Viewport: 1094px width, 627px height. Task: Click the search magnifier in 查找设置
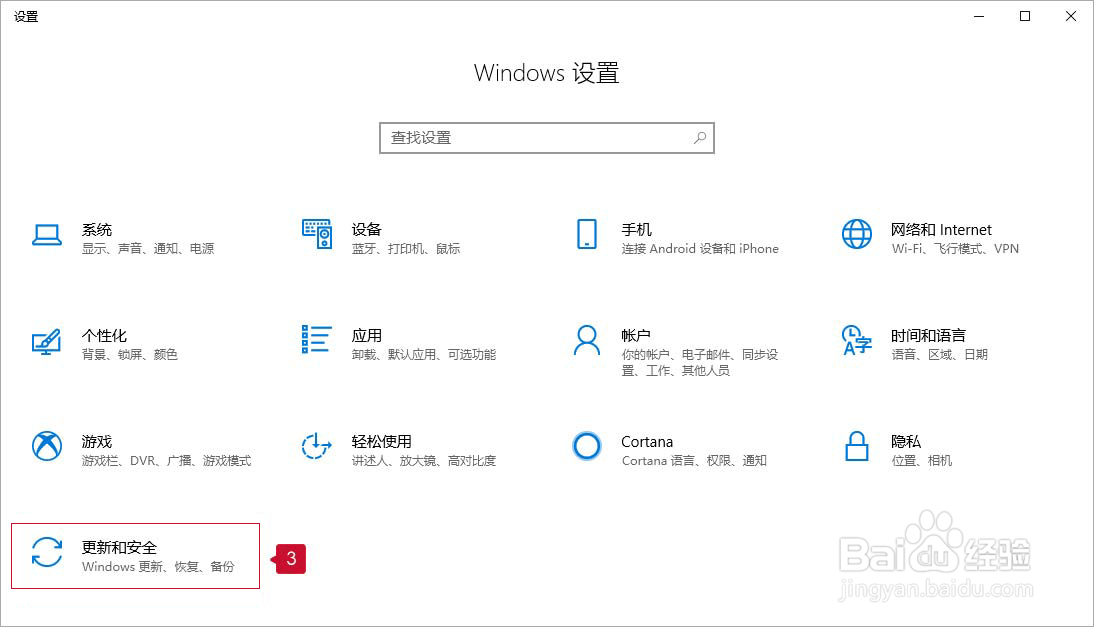(700, 137)
